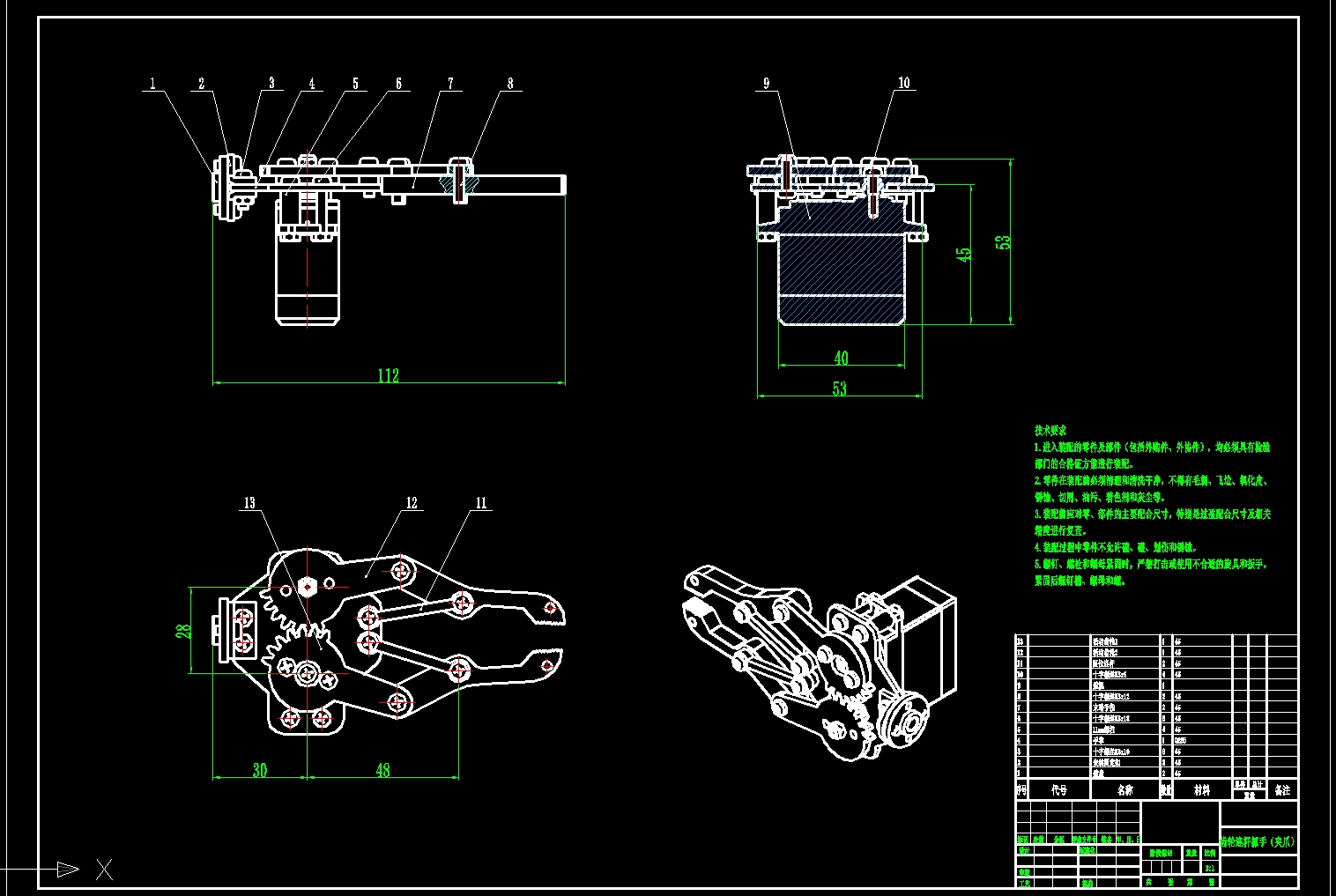The width and height of the screenshot is (1336, 896).
Task: Click part callout number 1 label
Action: (152, 84)
